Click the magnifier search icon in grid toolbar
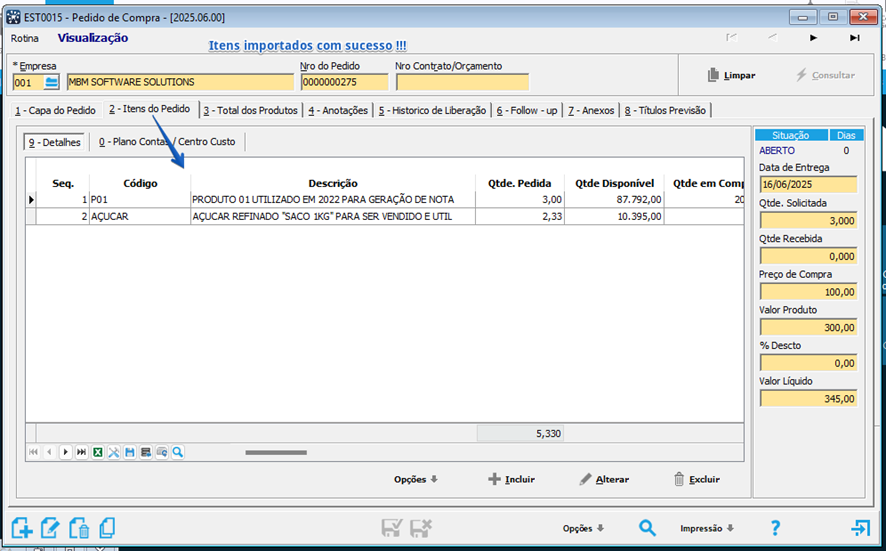Screen dimensions: 886x551 point(178,453)
